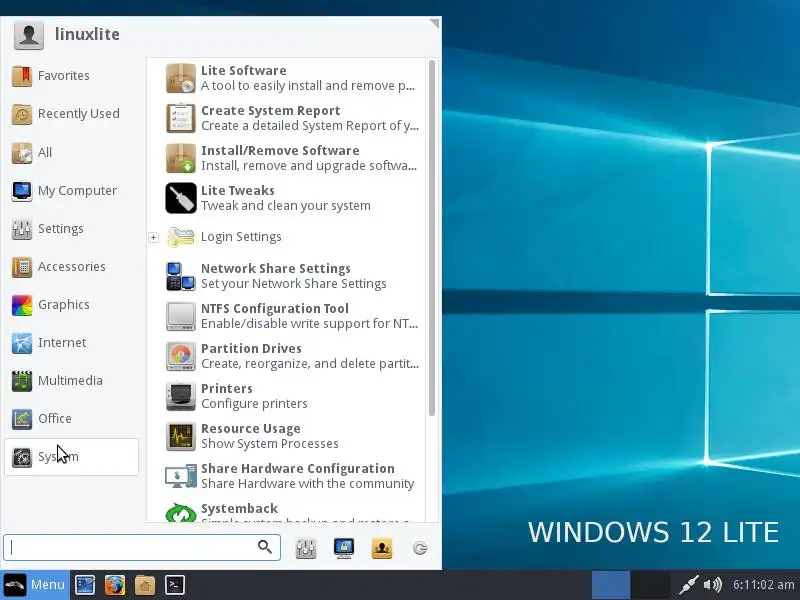Launch Resource Usage monitor icon
Image resolution: width=800 pixels, height=600 pixels.
point(181,436)
